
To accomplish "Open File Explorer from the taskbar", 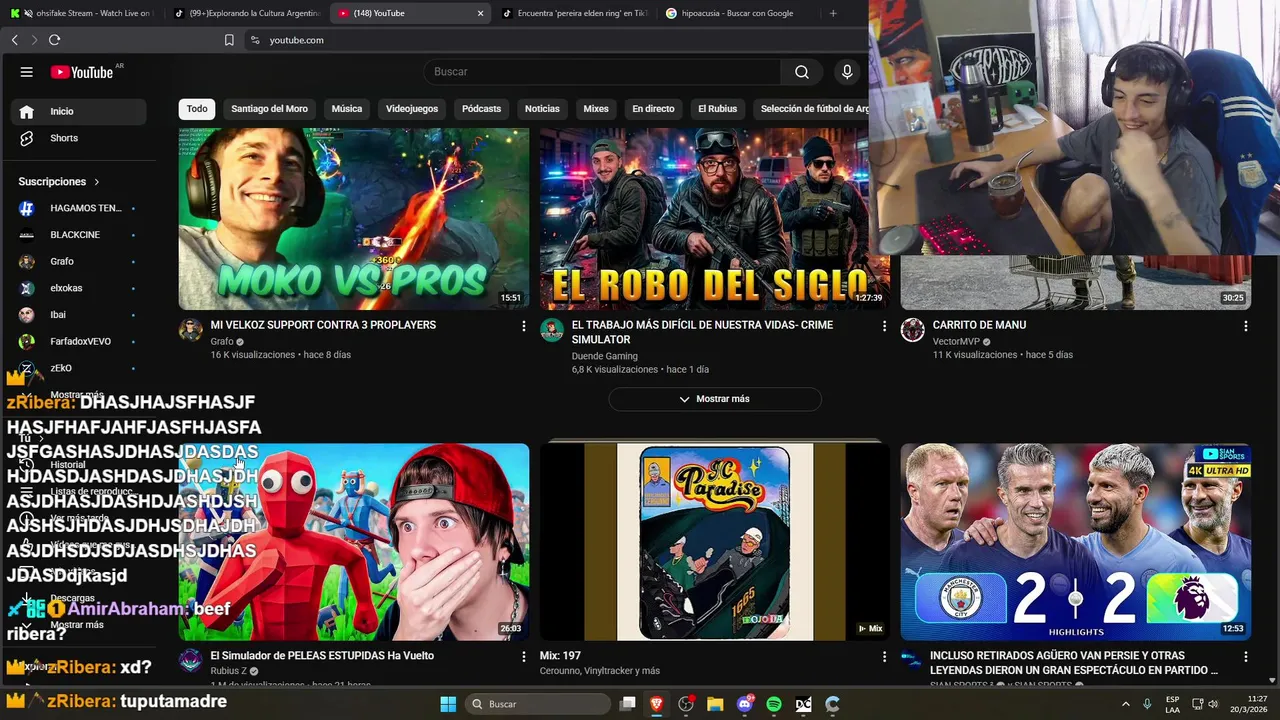I will click(715, 704).
